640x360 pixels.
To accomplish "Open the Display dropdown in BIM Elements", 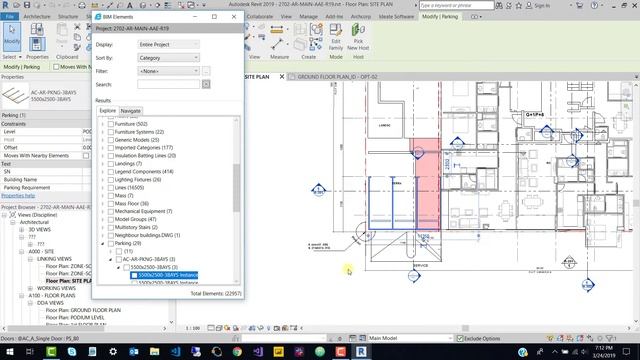I will click(168, 44).
